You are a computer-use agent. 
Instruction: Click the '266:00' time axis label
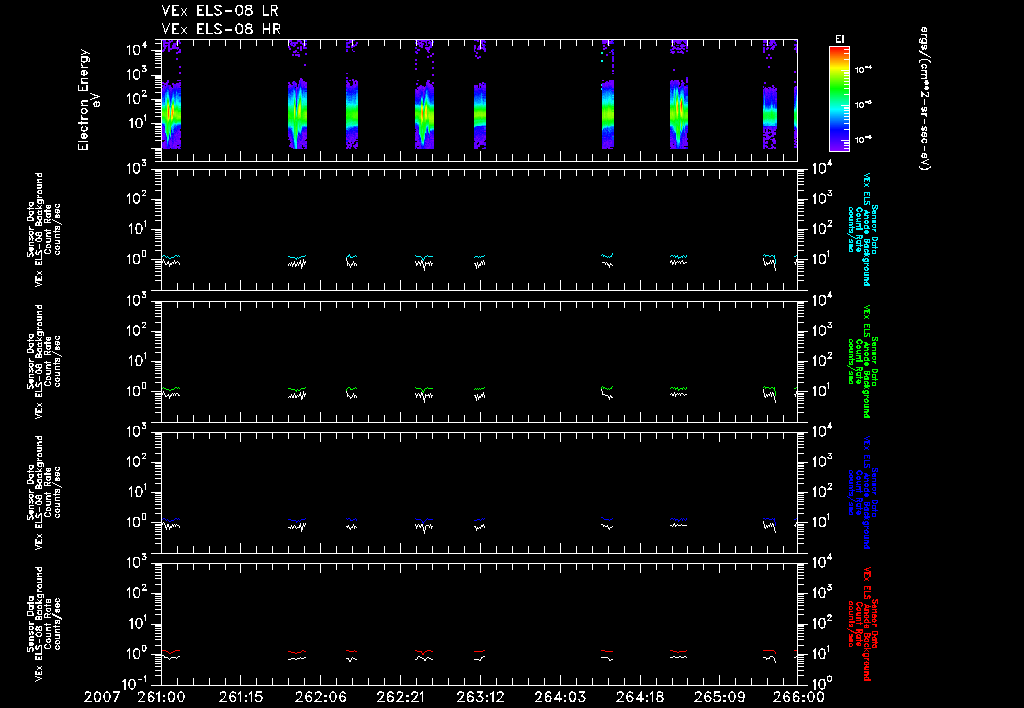pyautogui.click(x=801, y=697)
